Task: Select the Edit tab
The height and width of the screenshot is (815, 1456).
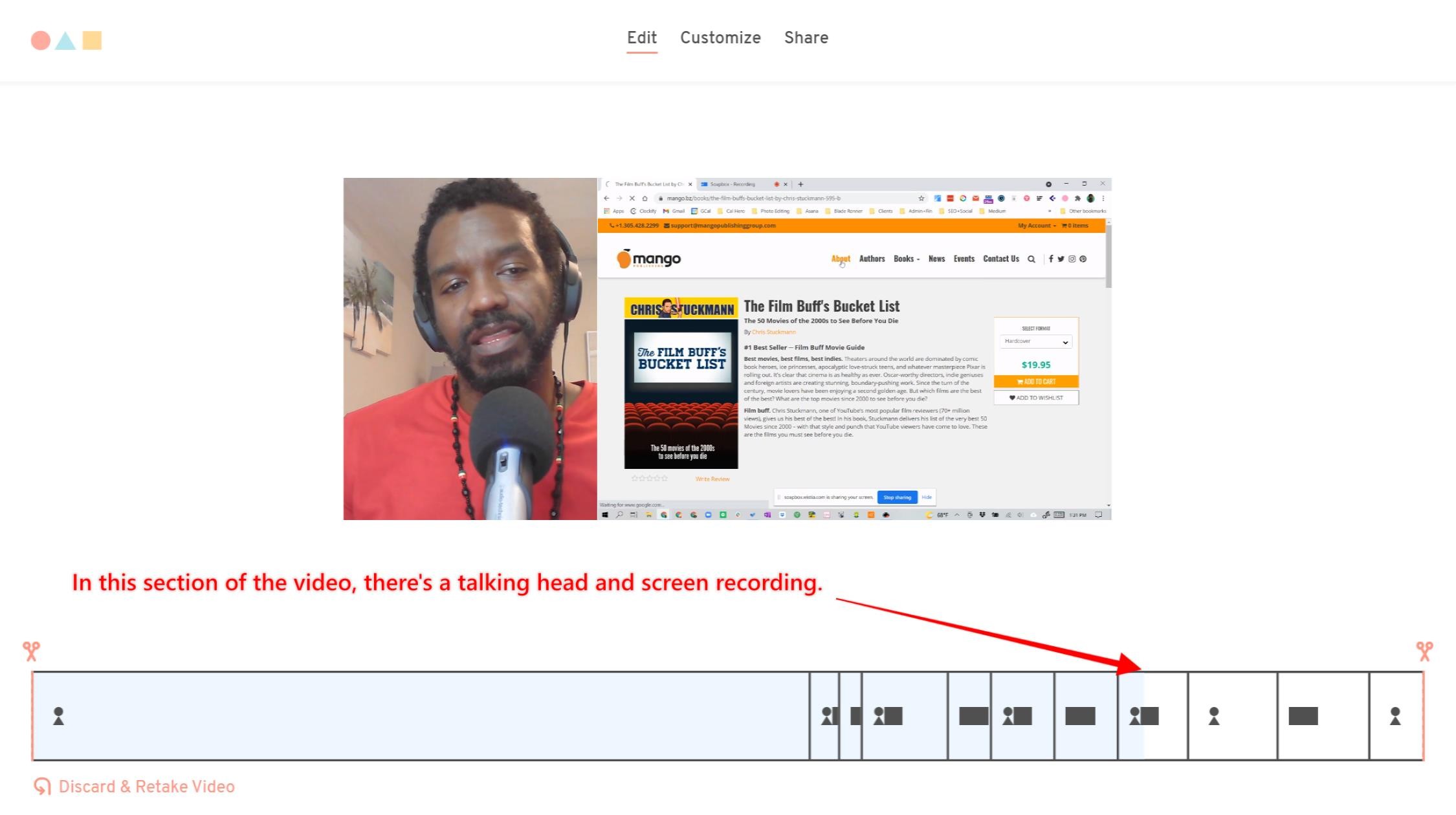Action: pos(641,38)
